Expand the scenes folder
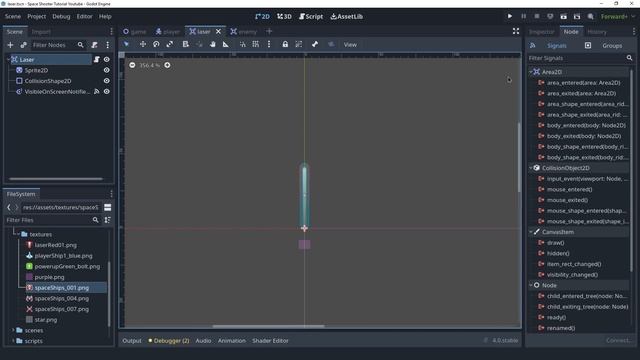Viewport: 640px width, 360px height. click(x=13, y=330)
